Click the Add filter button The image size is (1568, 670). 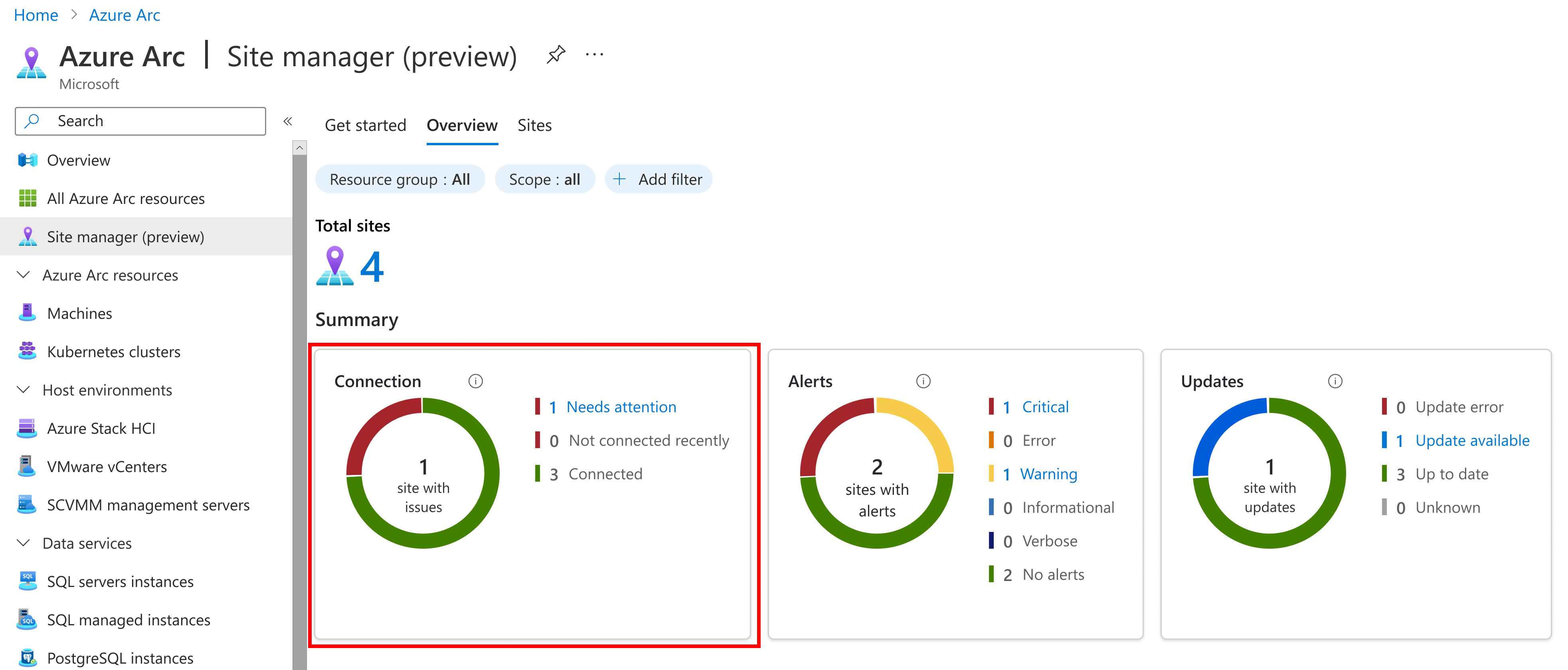(658, 180)
